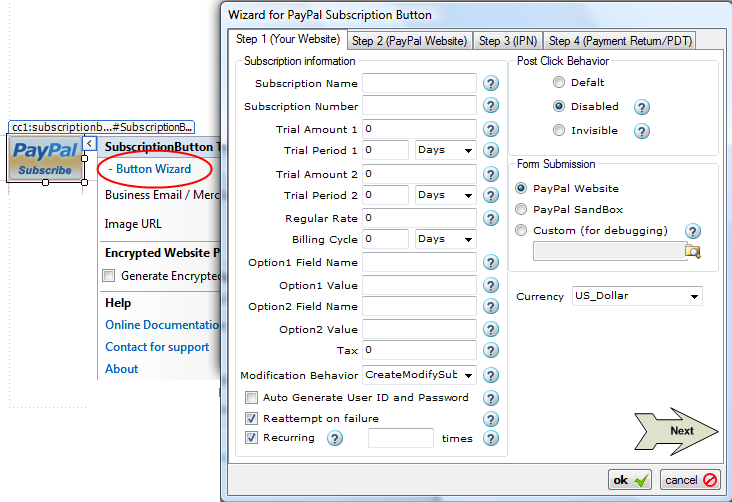Click the Option1 Field Name input
The height and width of the screenshot is (502, 732).
pos(419,262)
